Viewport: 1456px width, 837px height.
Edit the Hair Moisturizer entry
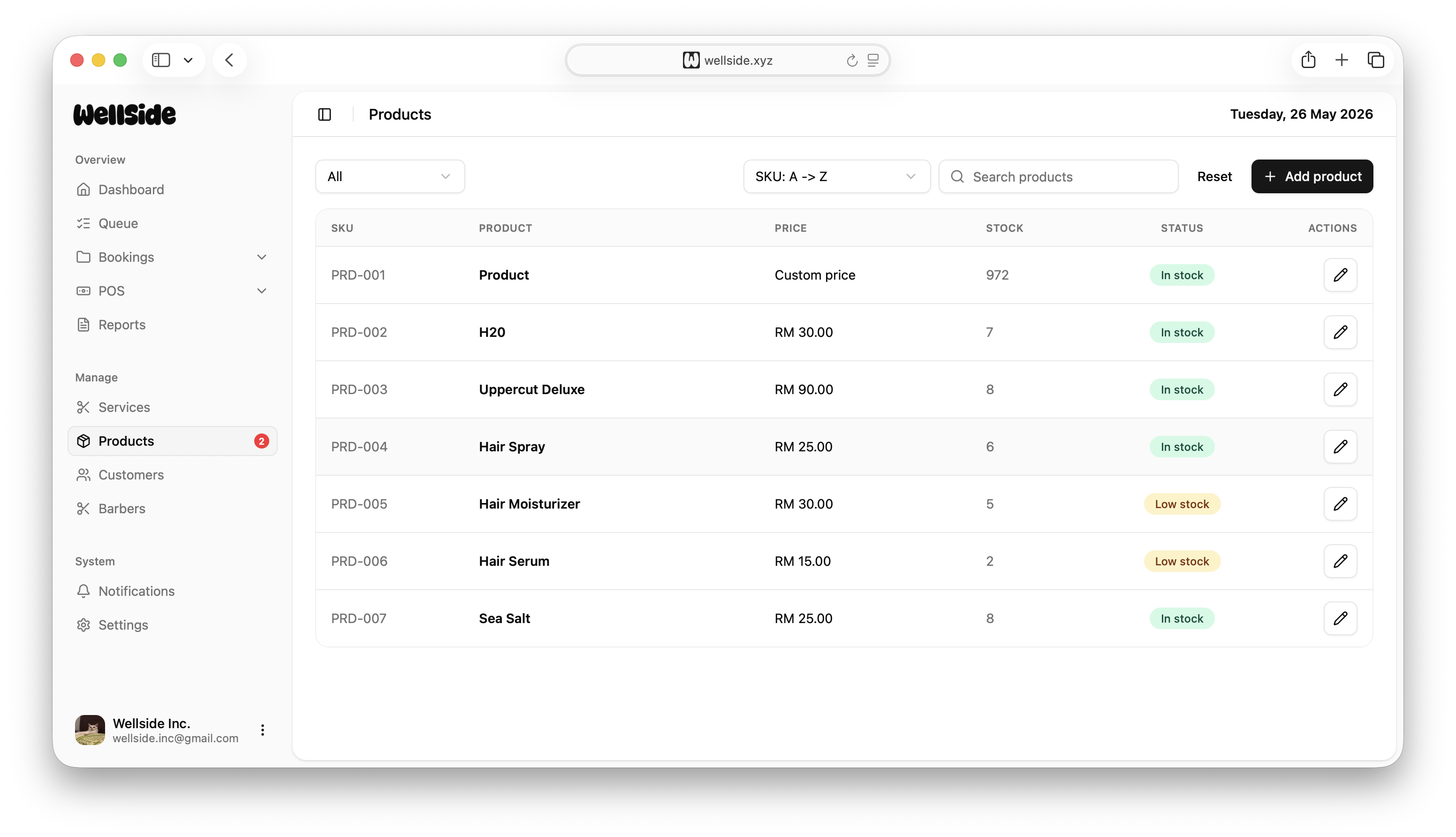(1340, 503)
